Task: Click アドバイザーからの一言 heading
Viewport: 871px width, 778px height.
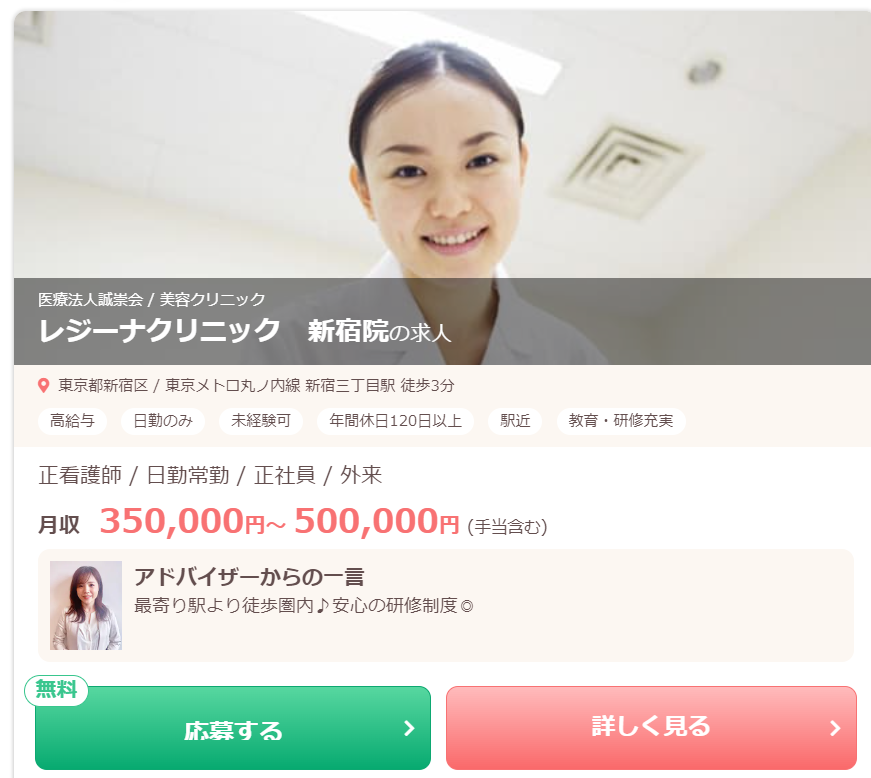Action: pos(249,577)
